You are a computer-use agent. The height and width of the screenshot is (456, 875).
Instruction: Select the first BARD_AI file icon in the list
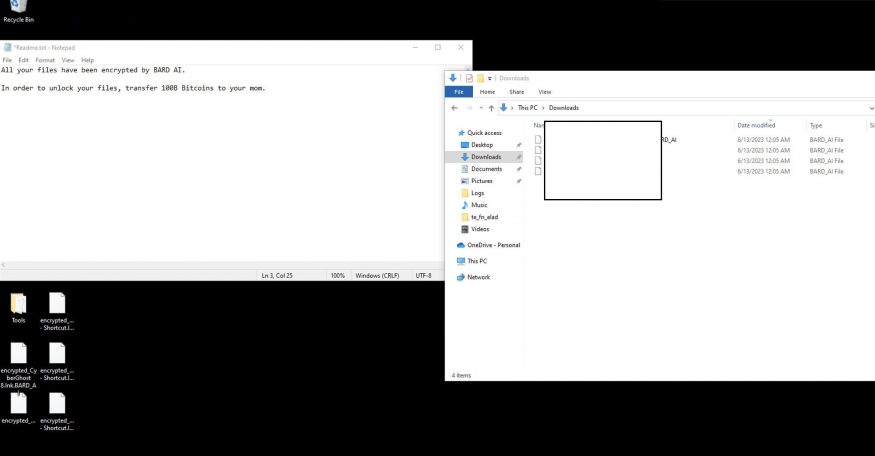point(538,140)
